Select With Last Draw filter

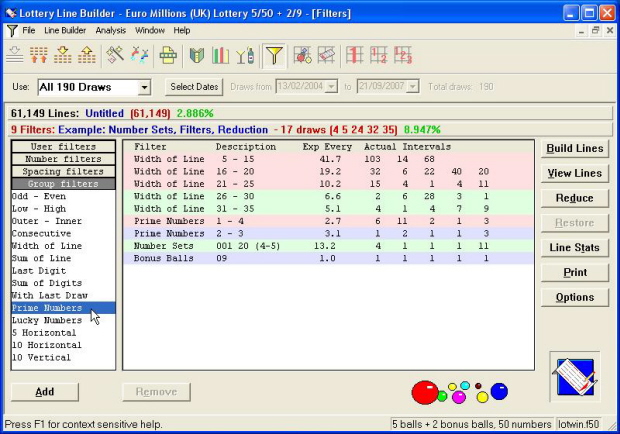pyautogui.click(x=64, y=295)
